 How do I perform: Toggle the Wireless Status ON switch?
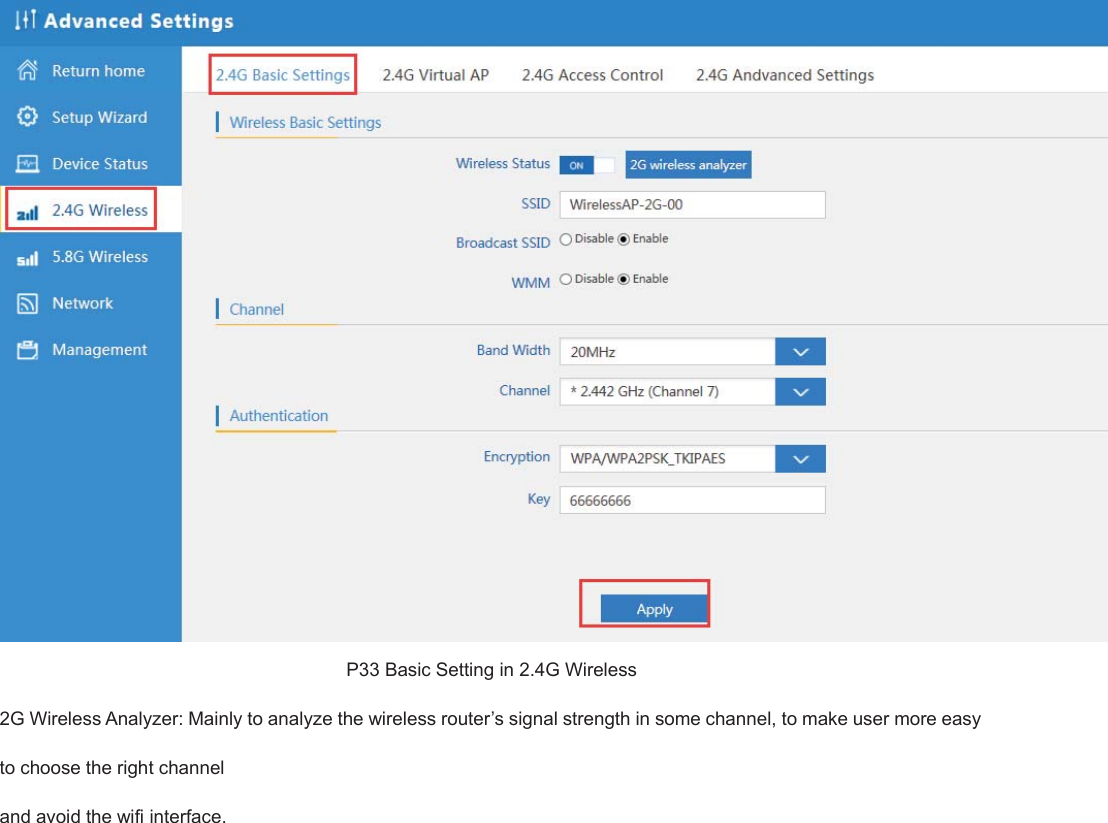point(587,165)
